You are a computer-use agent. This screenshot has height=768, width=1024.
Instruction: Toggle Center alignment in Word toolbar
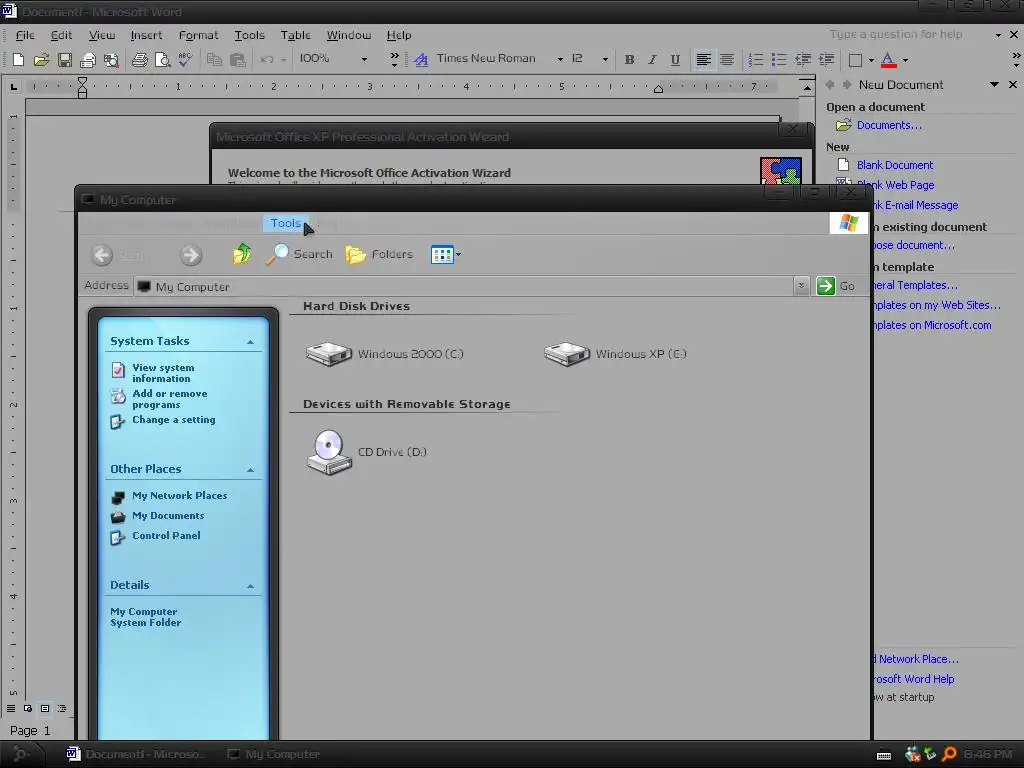click(726, 60)
